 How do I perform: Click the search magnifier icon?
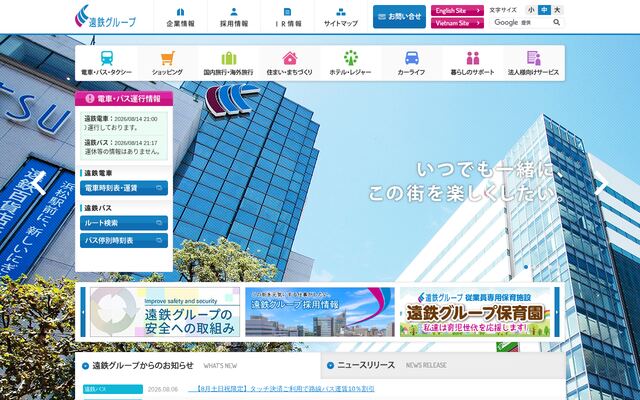pyautogui.click(x=557, y=22)
